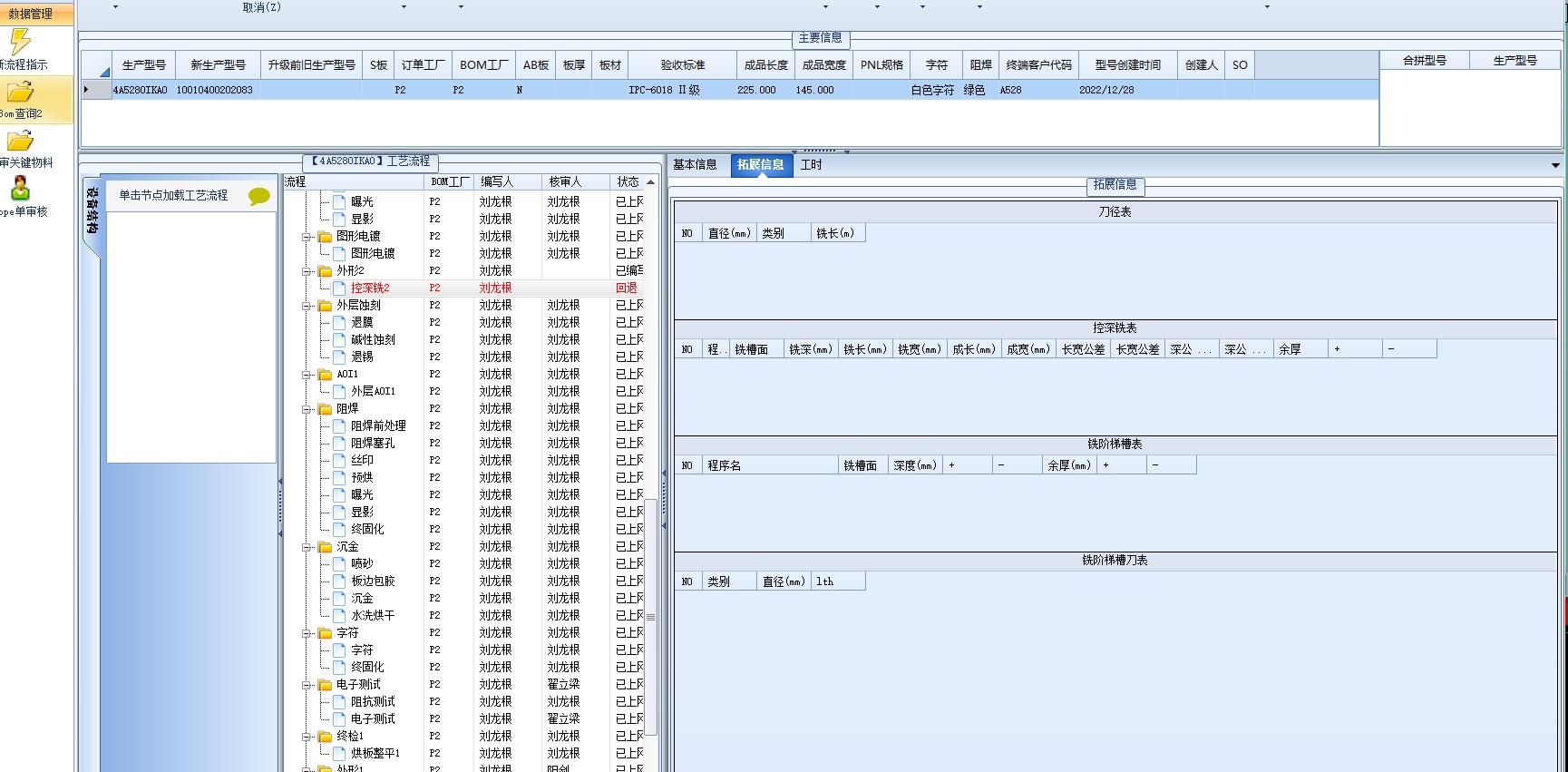Open the lightning-bolt 流程指示 sidebar icon
The image size is (1568, 772).
point(20,41)
